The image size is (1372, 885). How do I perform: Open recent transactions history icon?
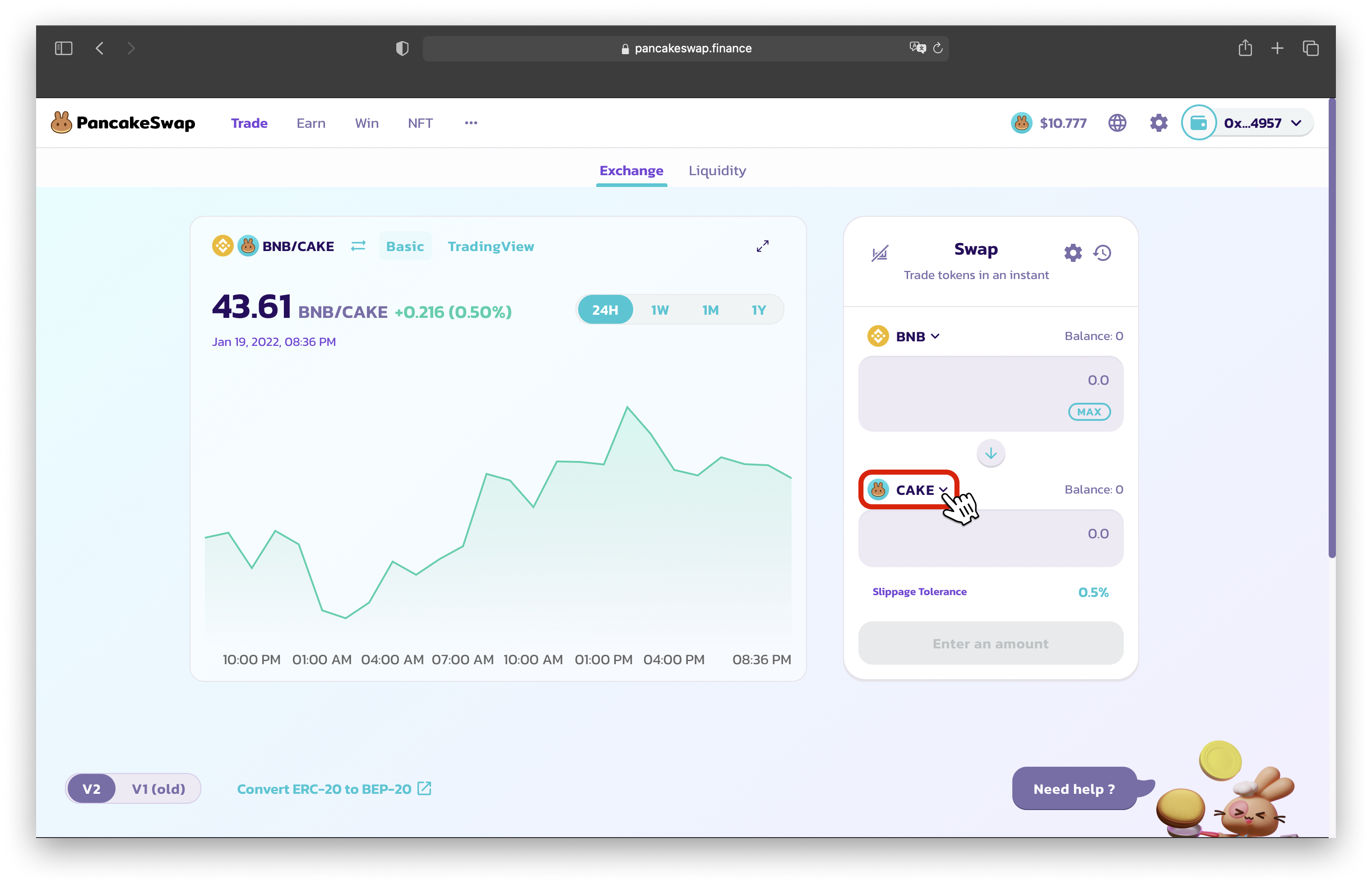point(1102,253)
